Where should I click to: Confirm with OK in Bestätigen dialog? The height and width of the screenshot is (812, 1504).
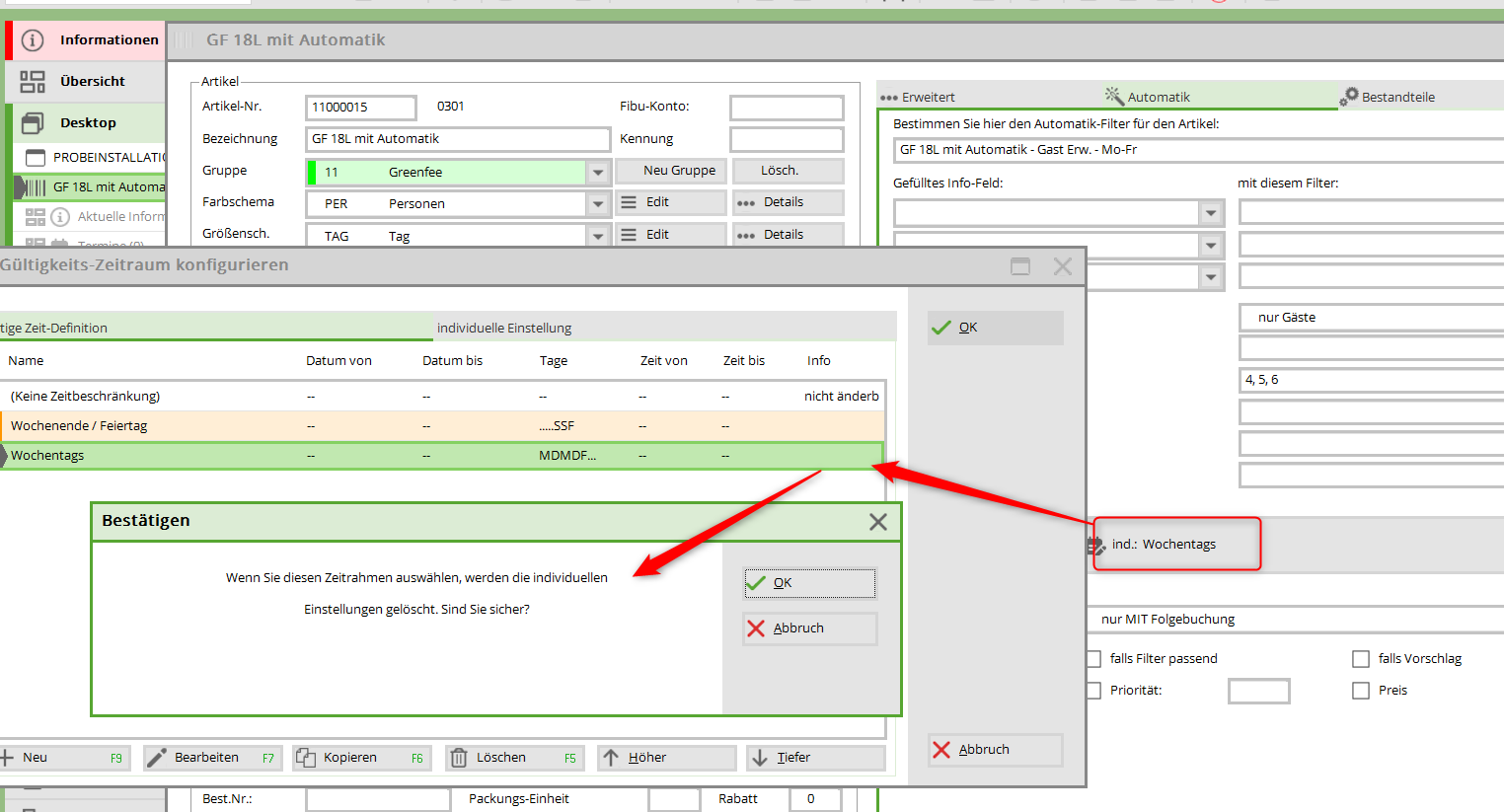pyautogui.click(x=810, y=583)
